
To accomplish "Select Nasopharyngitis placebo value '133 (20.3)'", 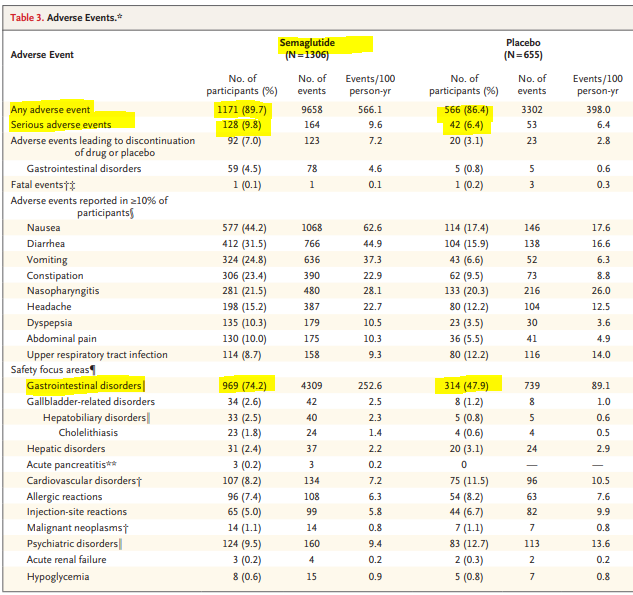I will tap(466, 291).
